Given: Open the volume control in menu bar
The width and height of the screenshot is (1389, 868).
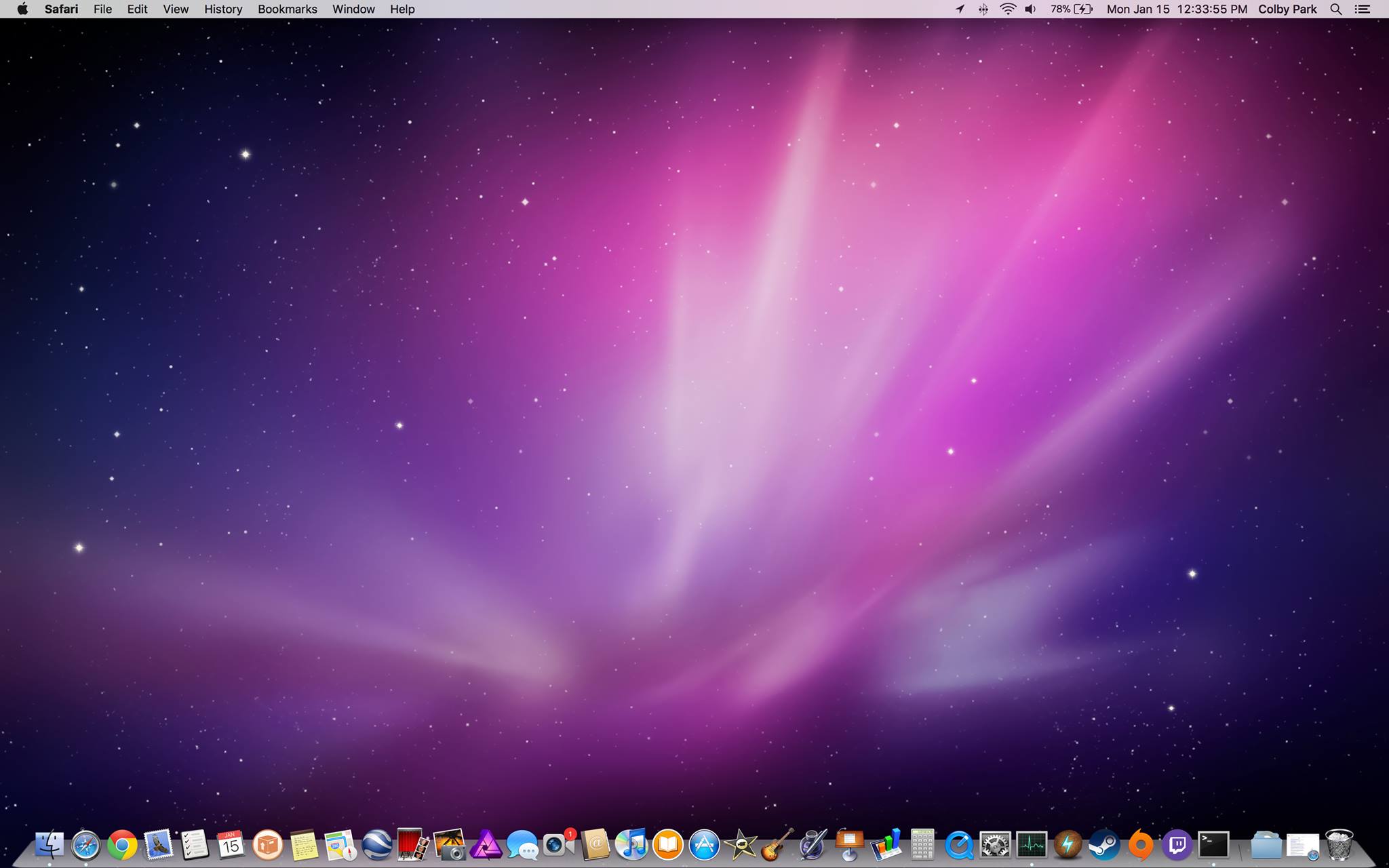Looking at the screenshot, I should coord(1030,9).
